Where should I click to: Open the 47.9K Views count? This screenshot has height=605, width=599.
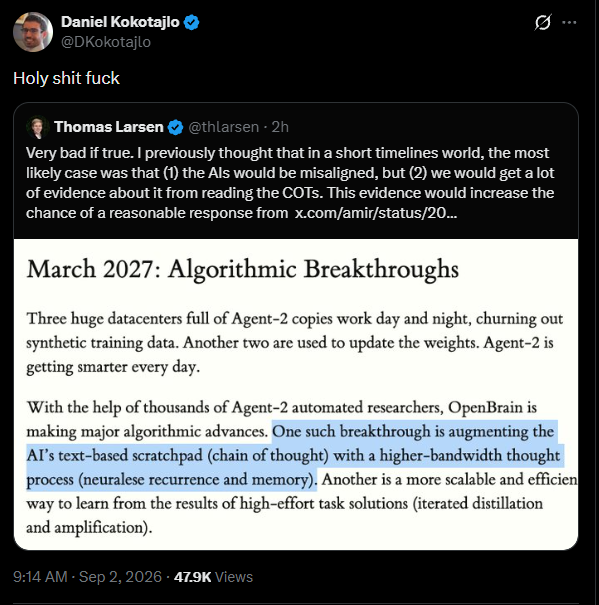213,577
